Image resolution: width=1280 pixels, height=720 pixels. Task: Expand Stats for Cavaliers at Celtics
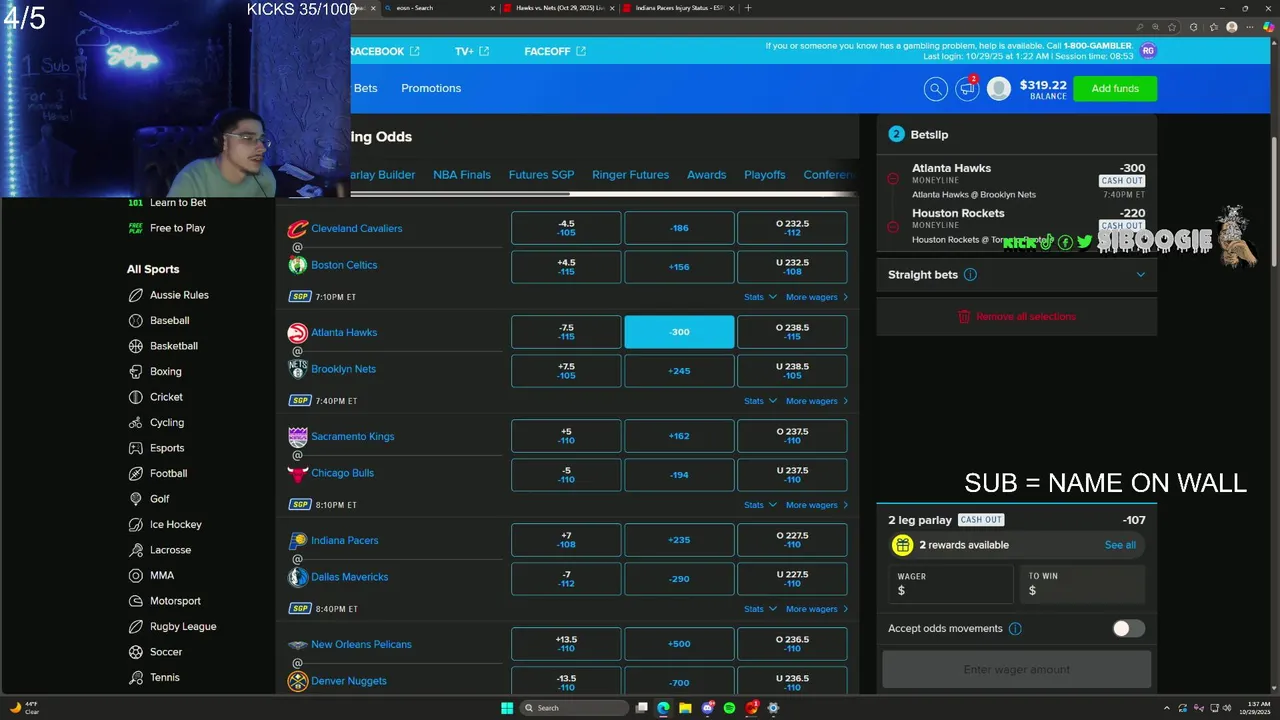[x=760, y=297]
